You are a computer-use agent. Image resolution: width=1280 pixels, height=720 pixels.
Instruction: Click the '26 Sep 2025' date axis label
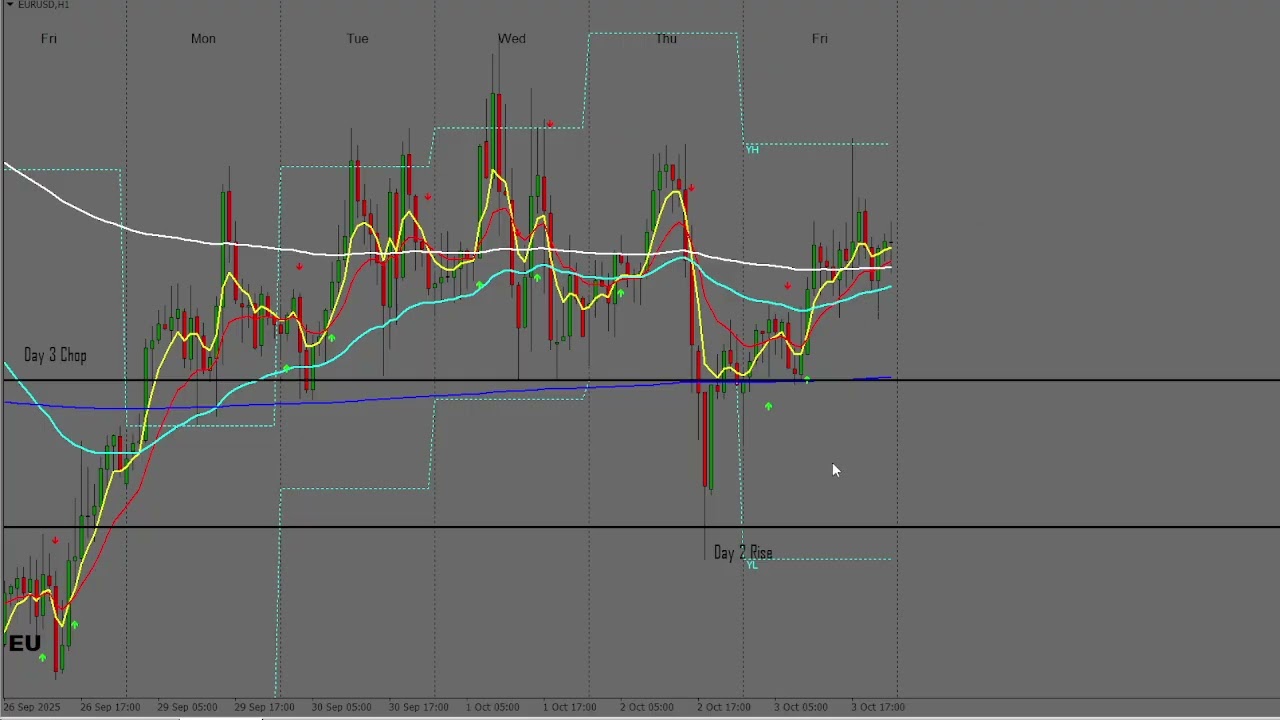pyautogui.click(x=32, y=707)
